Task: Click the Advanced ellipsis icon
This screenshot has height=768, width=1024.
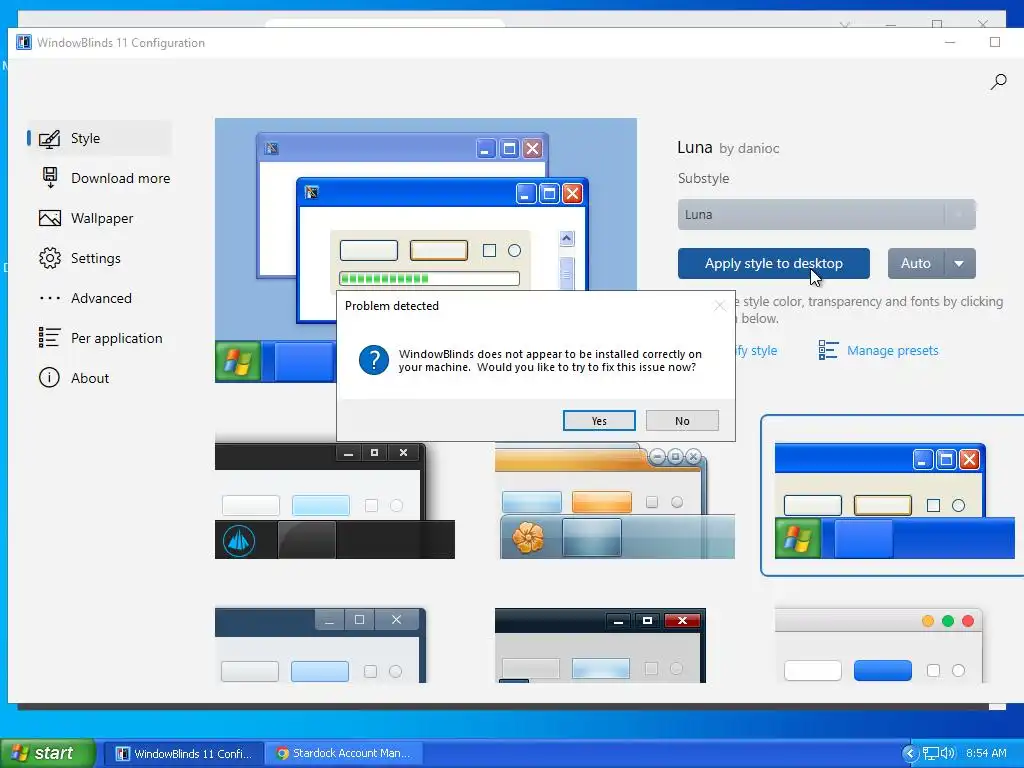Action: click(x=50, y=298)
